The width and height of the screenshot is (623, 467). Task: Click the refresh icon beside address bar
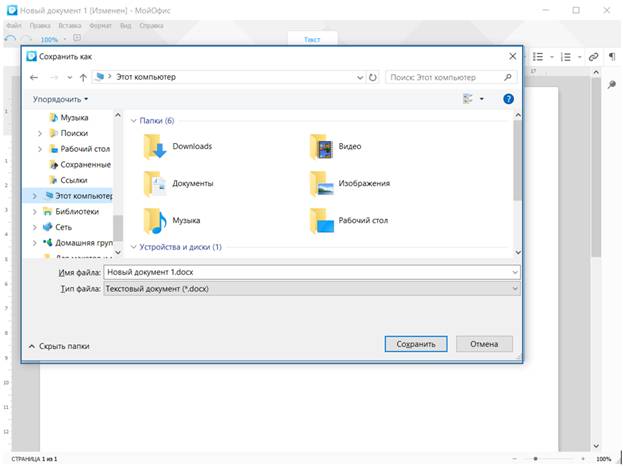(x=373, y=77)
